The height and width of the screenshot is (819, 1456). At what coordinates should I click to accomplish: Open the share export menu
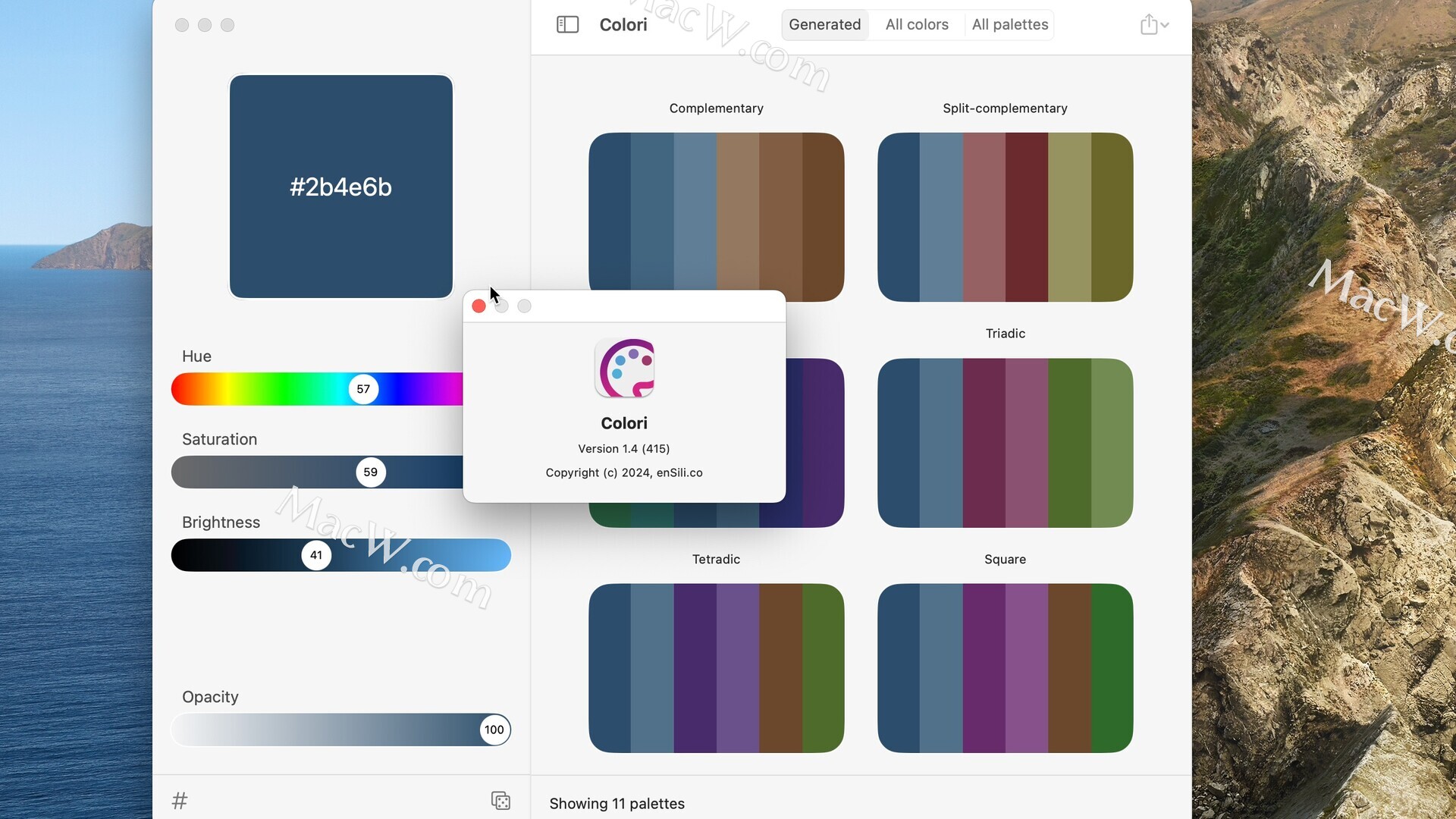[1154, 25]
